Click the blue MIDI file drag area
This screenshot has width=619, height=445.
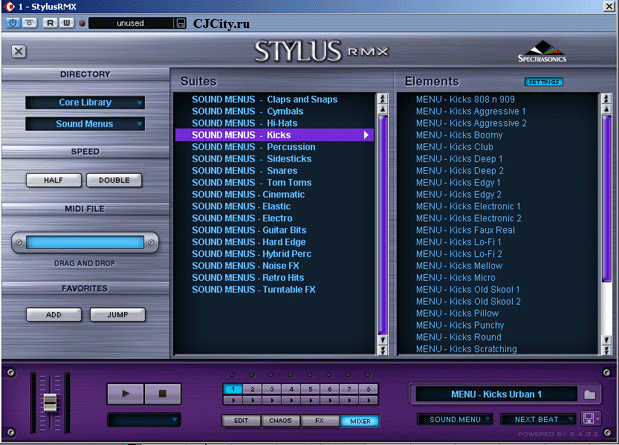85,242
